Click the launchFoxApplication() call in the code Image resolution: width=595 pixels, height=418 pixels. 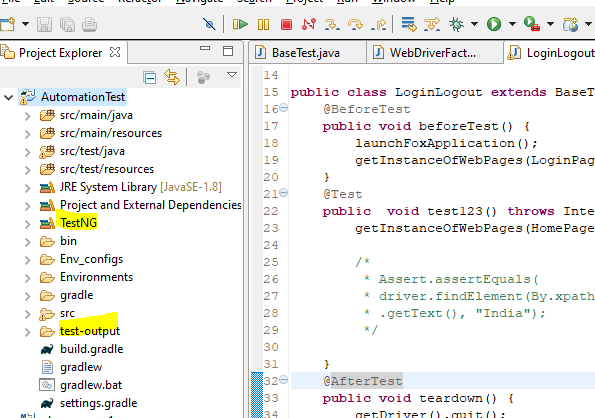446,143
